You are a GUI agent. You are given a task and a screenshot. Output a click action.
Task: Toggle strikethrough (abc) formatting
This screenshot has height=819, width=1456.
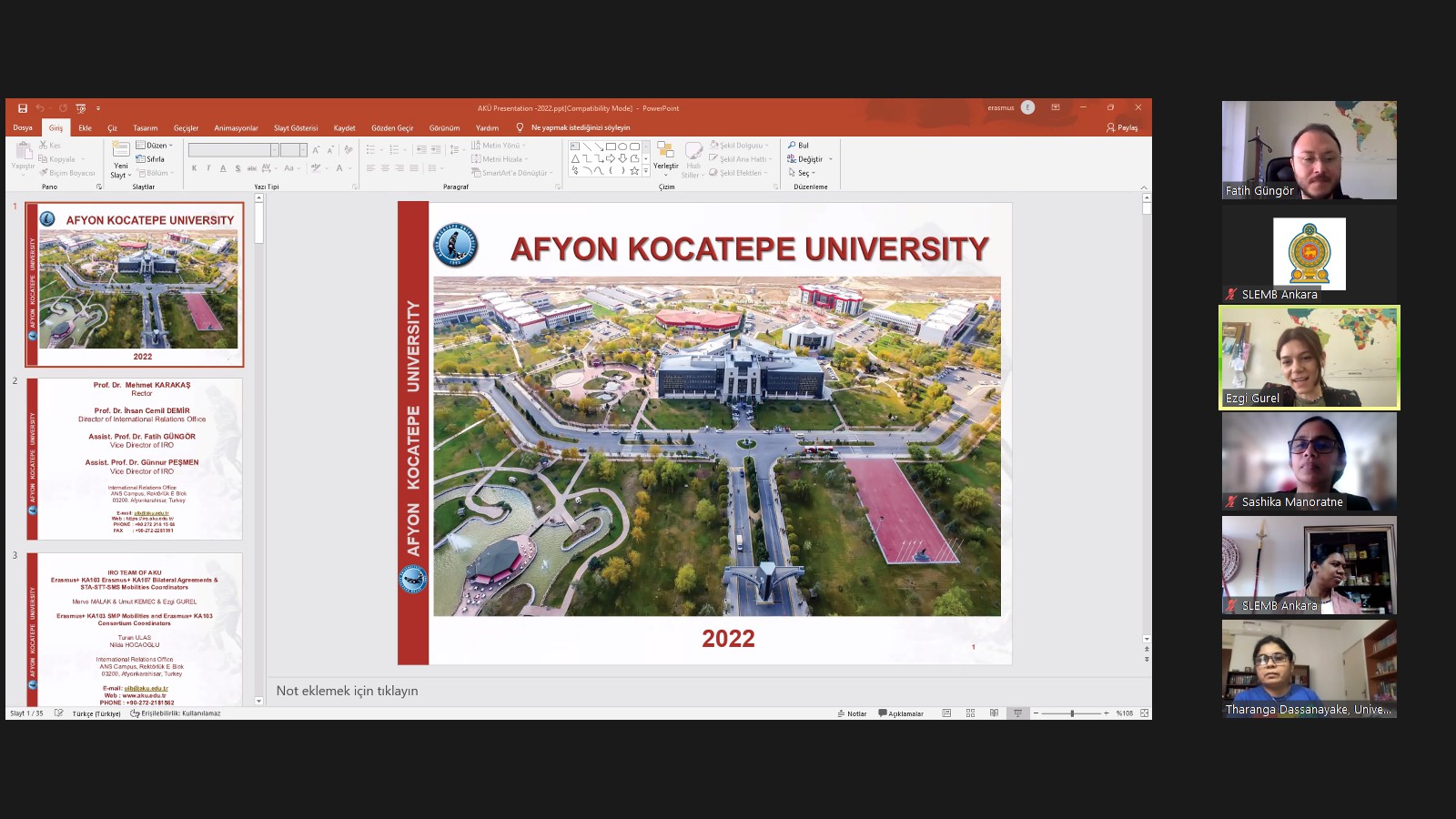tap(252, 168)
